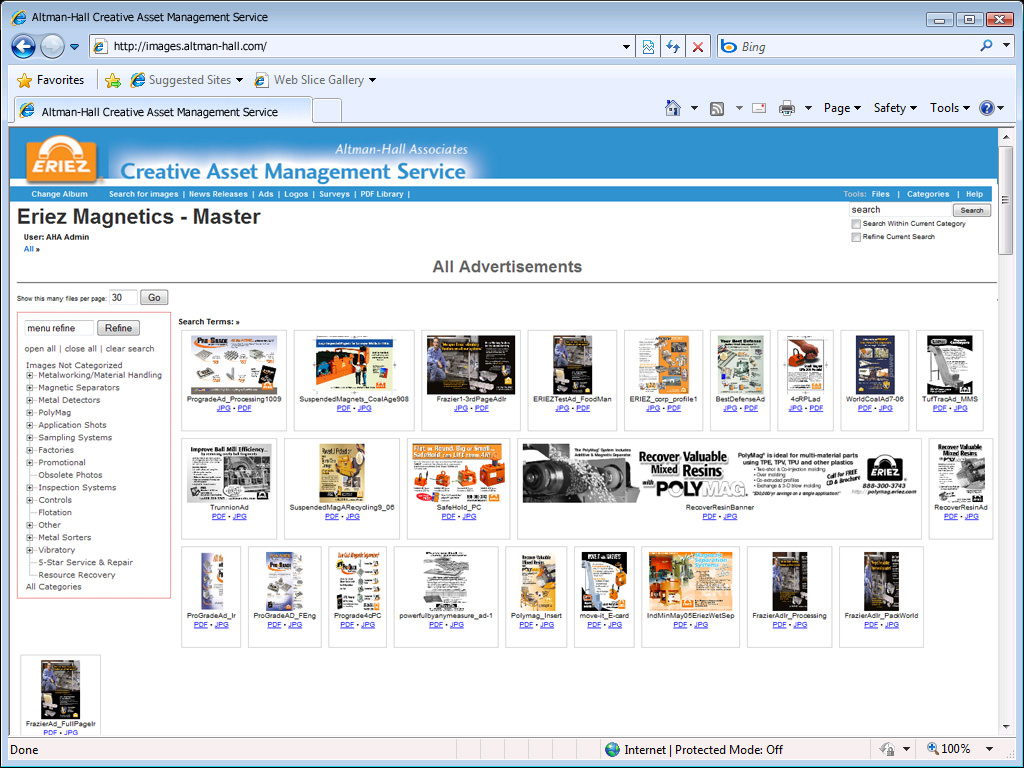Click the scroll-down arrow of page scrollbar

(1006, 727)
